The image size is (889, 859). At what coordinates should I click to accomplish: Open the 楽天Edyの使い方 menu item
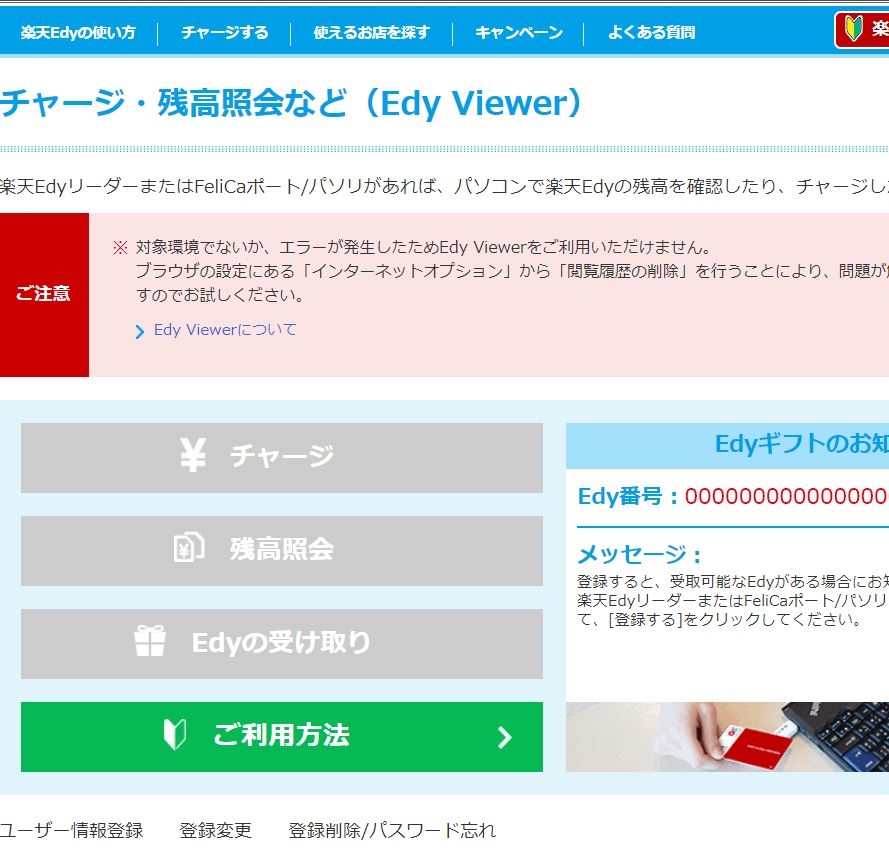(78, 32)
